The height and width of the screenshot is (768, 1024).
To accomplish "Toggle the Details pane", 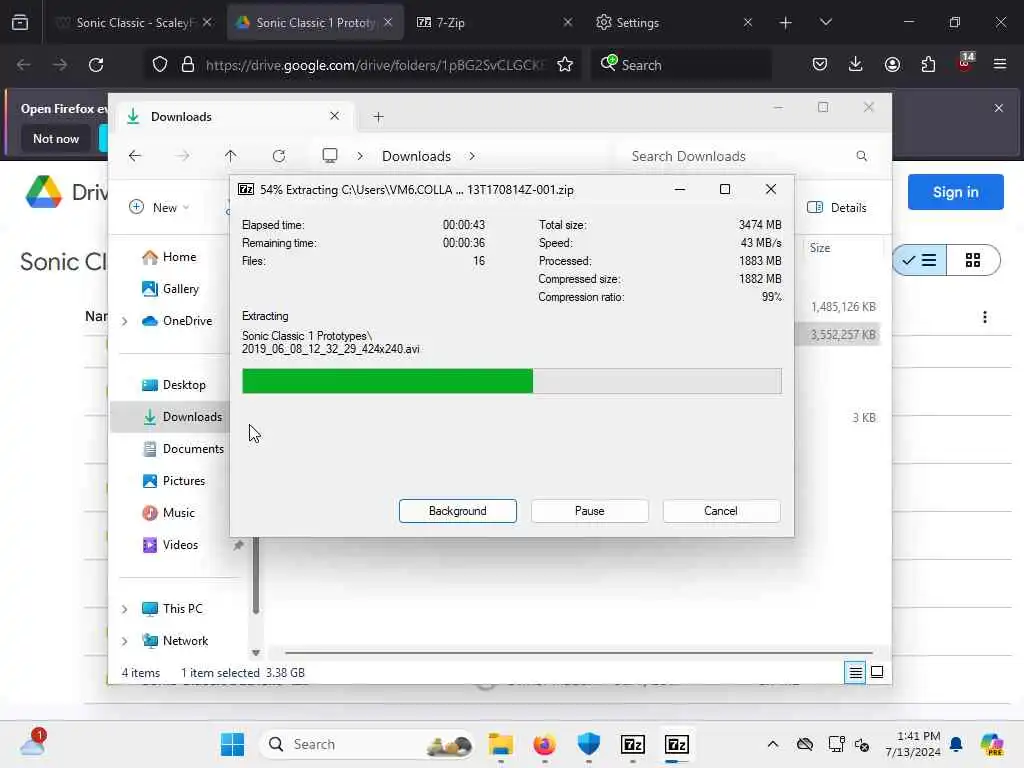I will coord(837,208).
